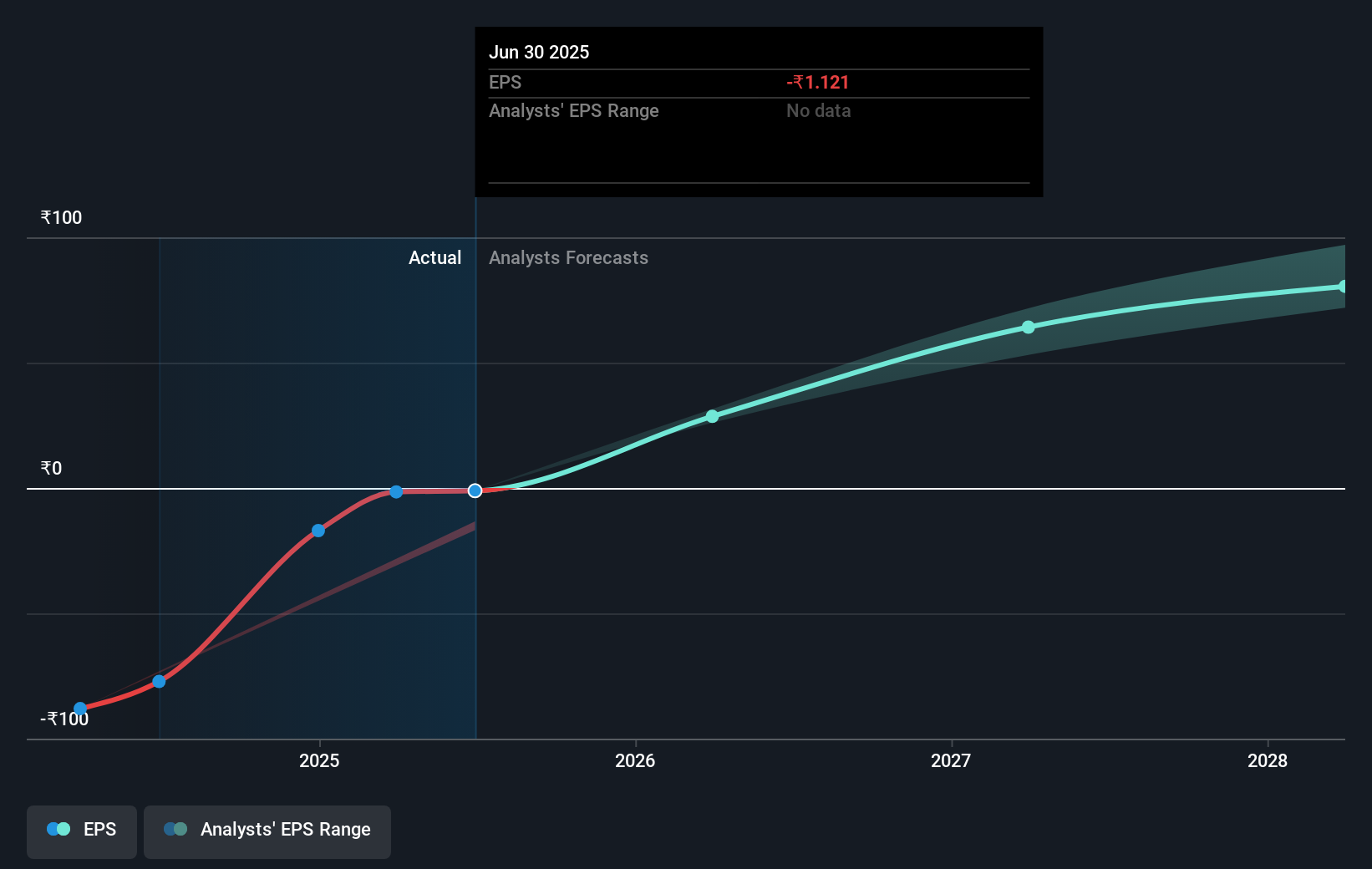
Task: Toggle the EPS legend button
Action: pyautogui.click(x=82, y=831)
